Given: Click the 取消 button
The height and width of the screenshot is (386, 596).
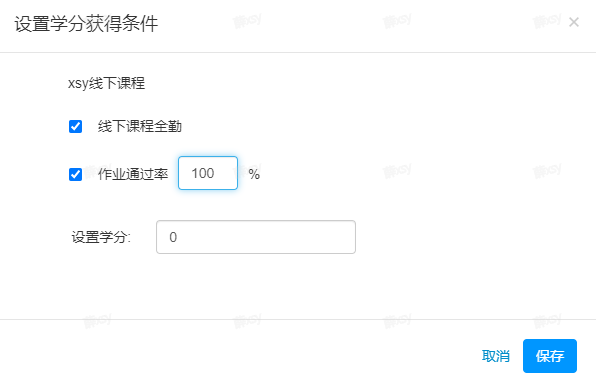Looking at the screenshot, I should pyautogui.click(x=496, y=356).
